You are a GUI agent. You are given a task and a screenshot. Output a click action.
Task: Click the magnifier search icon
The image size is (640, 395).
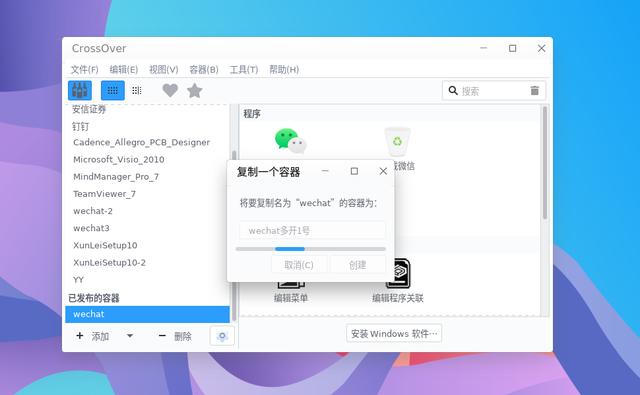[453, 90]
